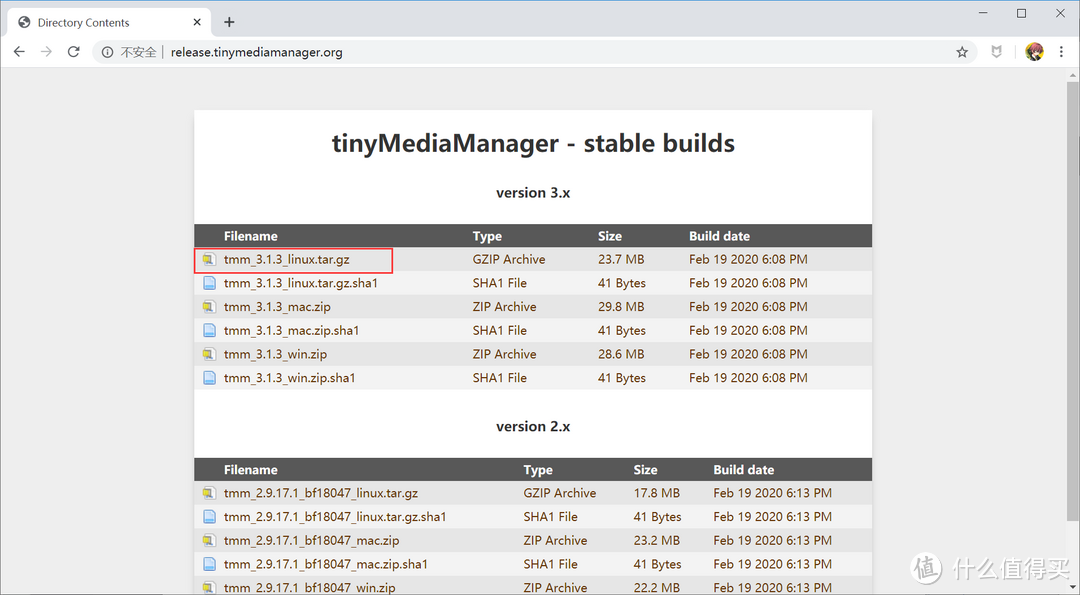Image resolution: width=1080 pixels, height=595 pixels.
Task: Click file icon beside tmm_3.1.3_linux.tar.gz.sha1
Action: 209,283
